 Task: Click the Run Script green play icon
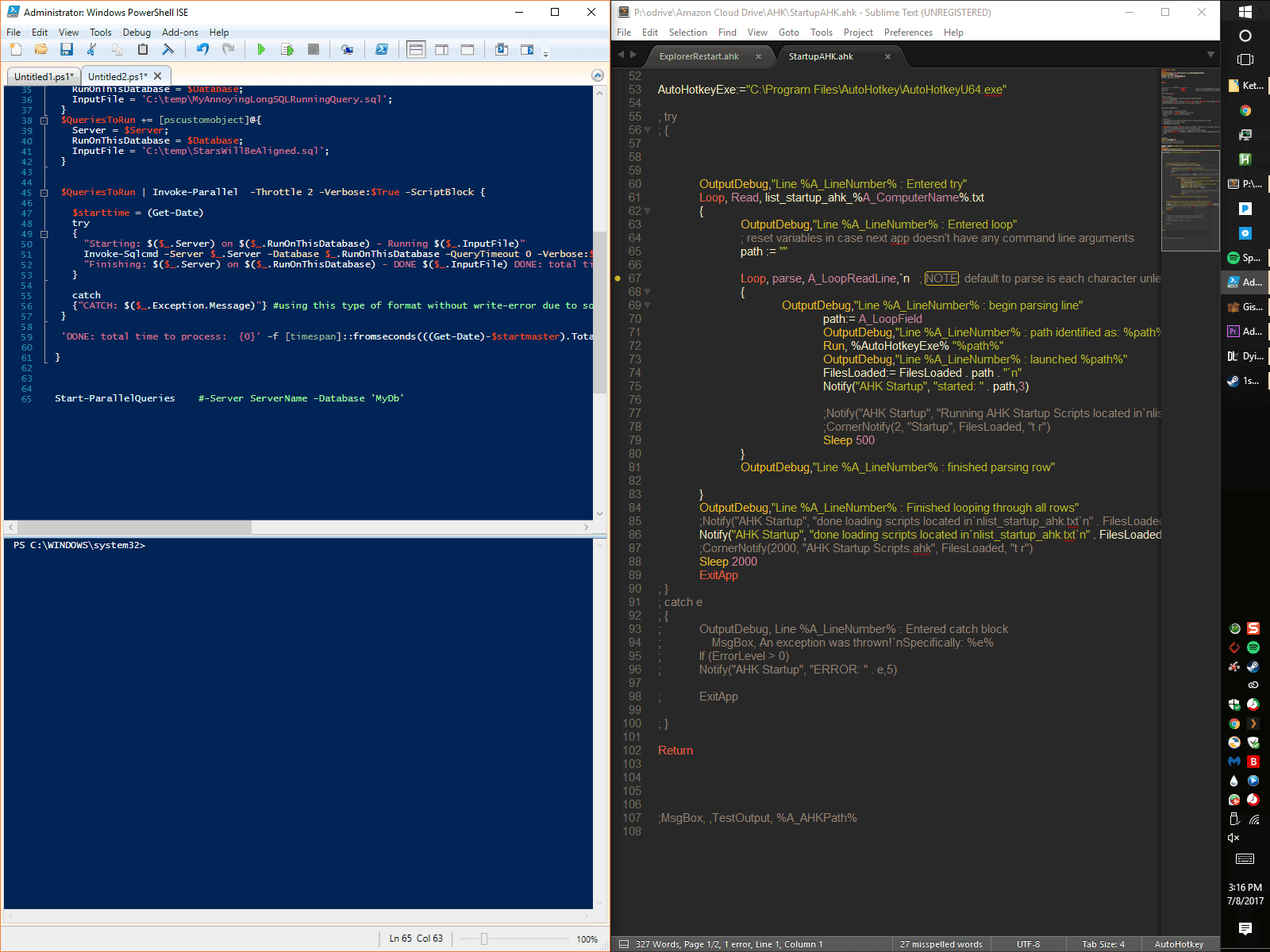click(261, 49)
